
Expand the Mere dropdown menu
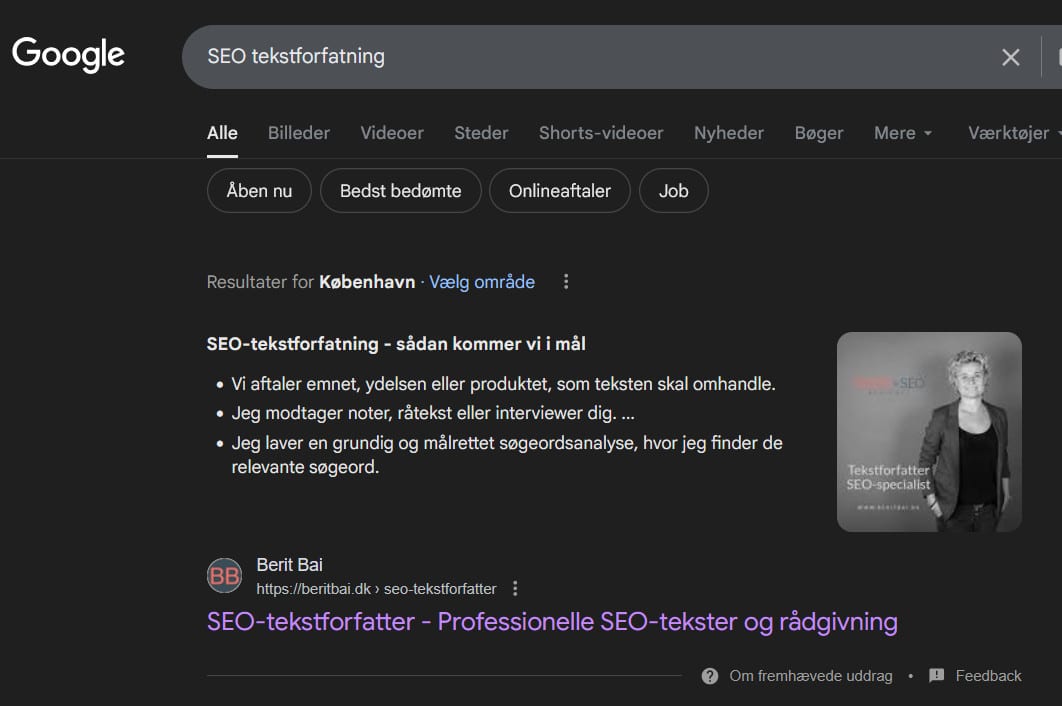pyautogui.click(x=903, y=133)
